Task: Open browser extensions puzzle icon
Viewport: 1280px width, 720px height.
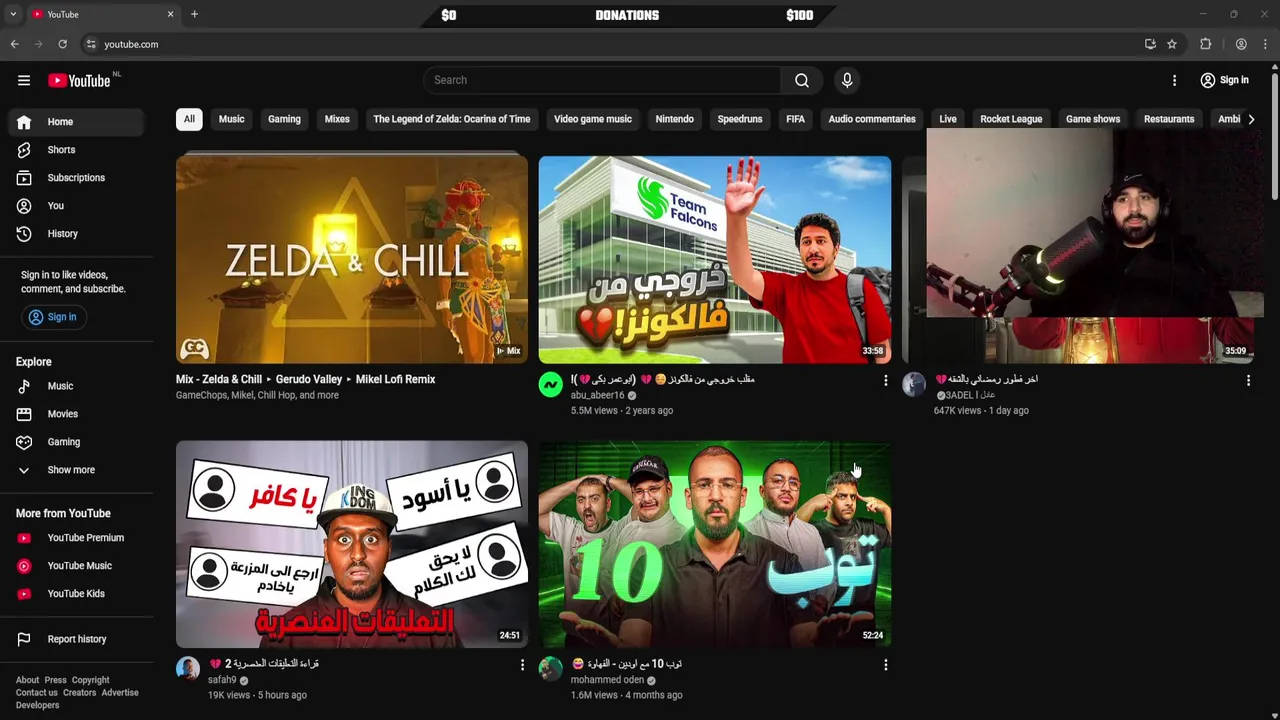Action: (x=1206, y=44)
